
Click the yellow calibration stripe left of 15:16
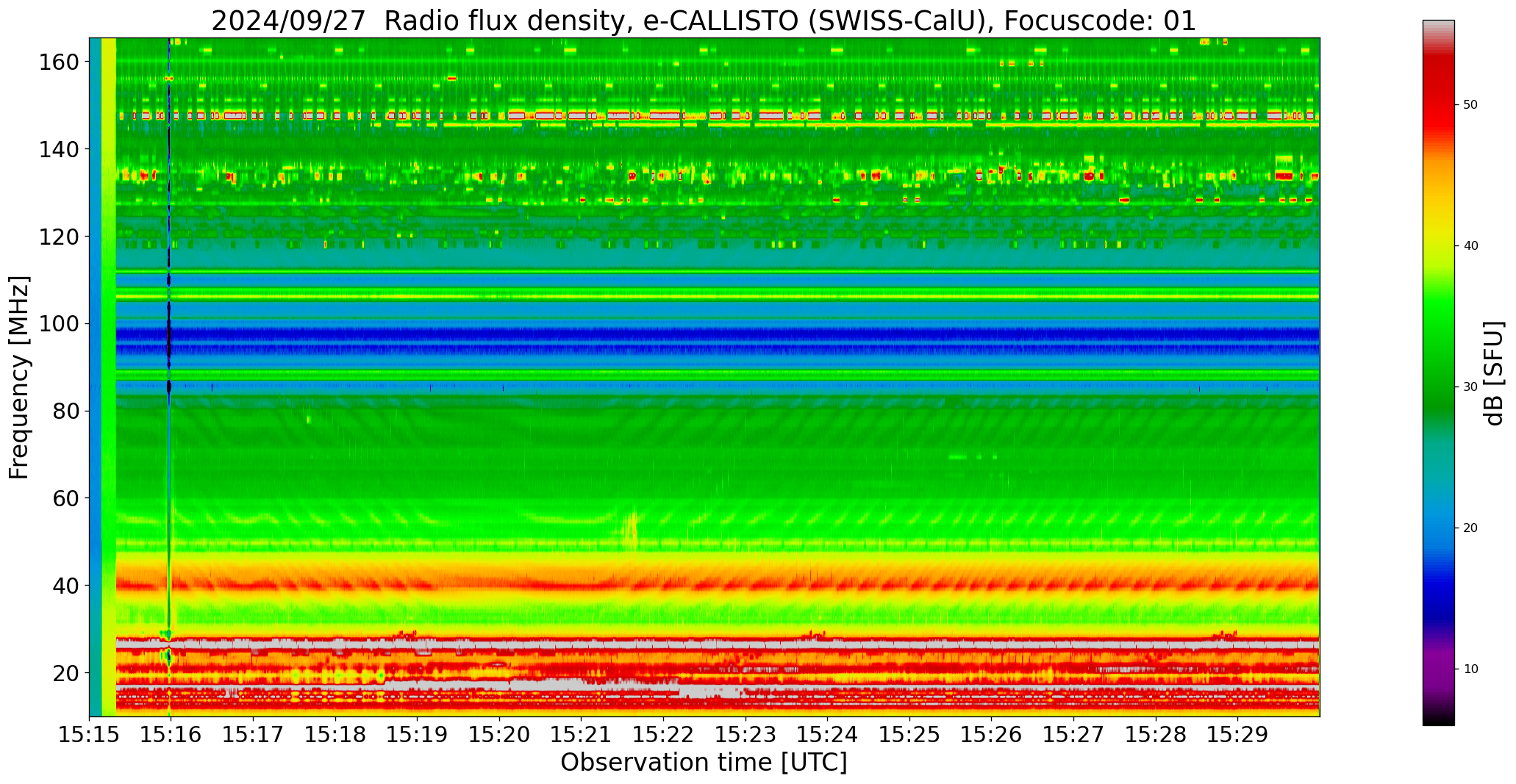(x=109, y=377)
